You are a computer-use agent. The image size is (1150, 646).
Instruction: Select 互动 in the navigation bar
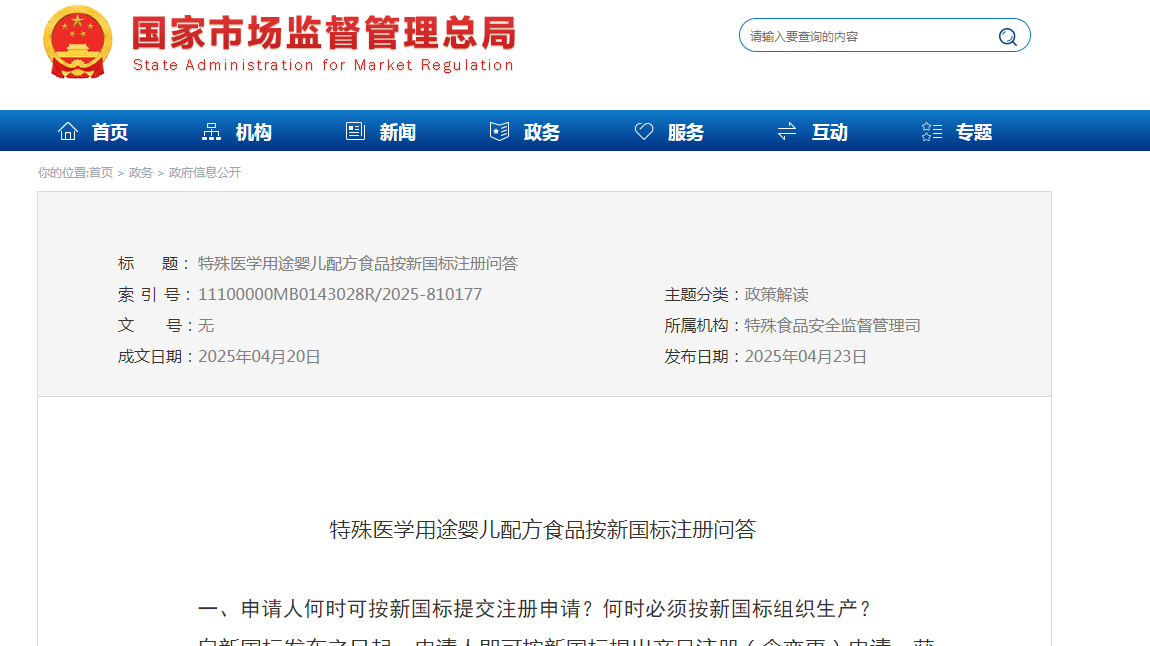pos(830,132)
